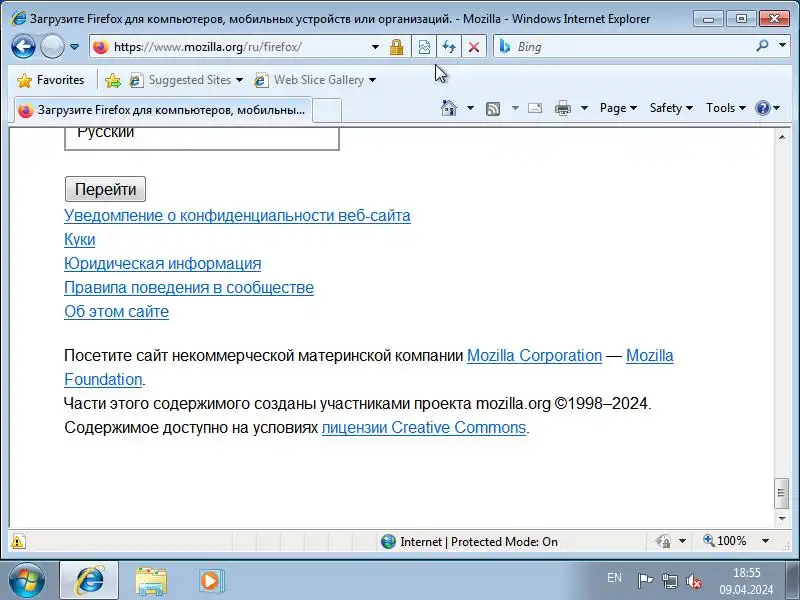Click the Перейти button

tap(106, 189)
